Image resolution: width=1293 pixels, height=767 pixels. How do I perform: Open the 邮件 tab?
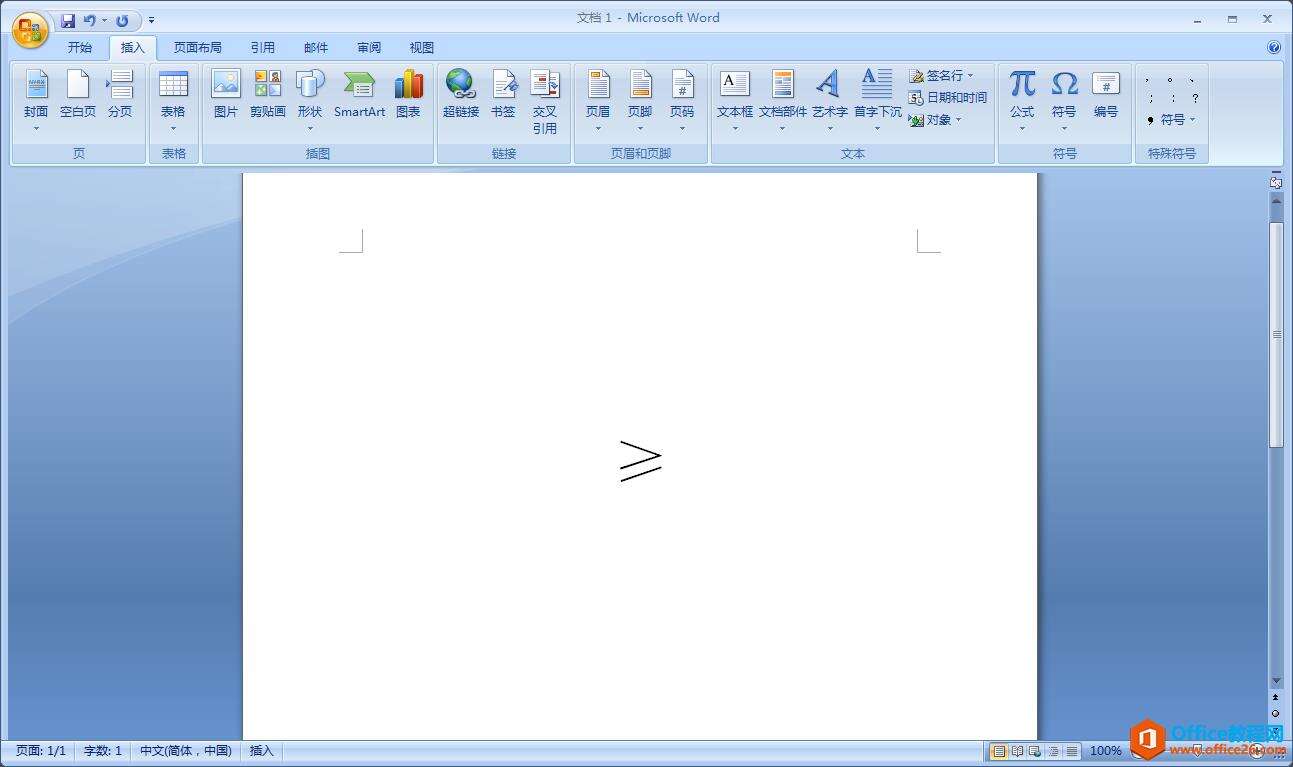tap(316, 47)
